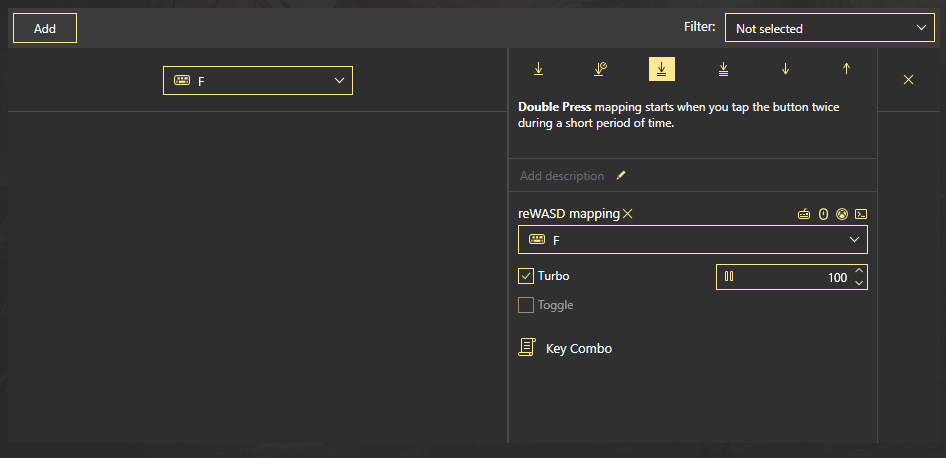Open the Key Combo editor
The image size is (946, 458).
pyautogui.click(x=566, y=348)
